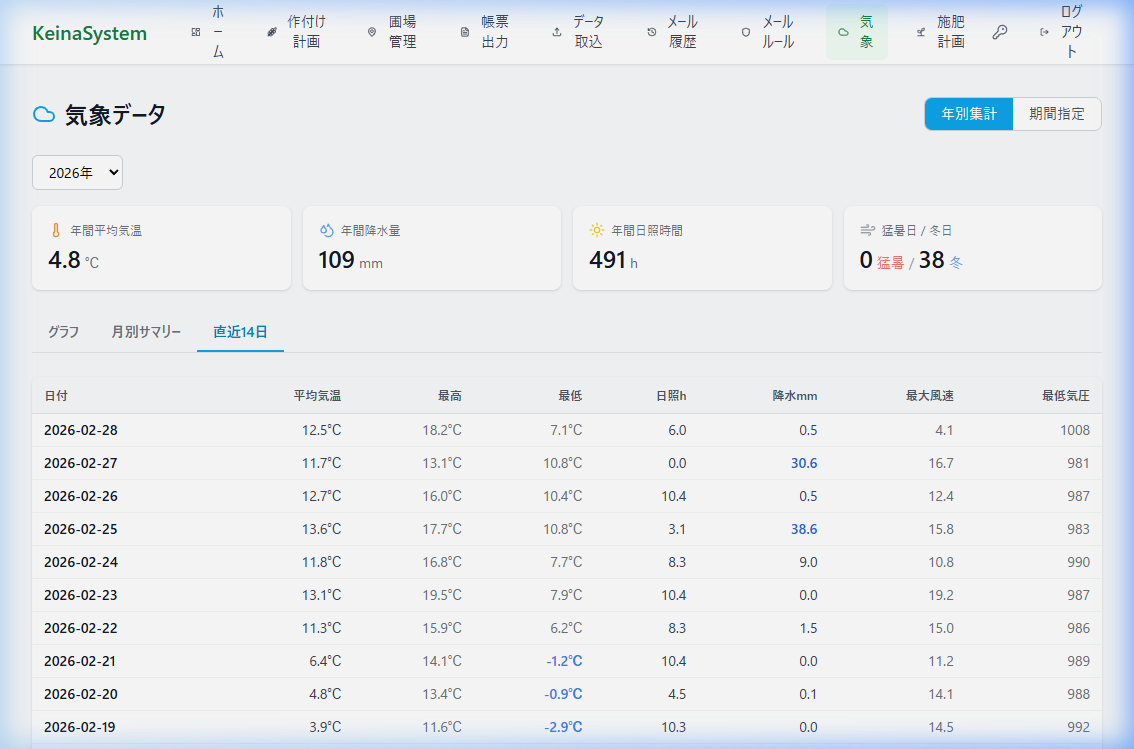Click the shield icon for メールルール
The width and height of the screenshot is (1134, 749).
click(x=745, y=32)
